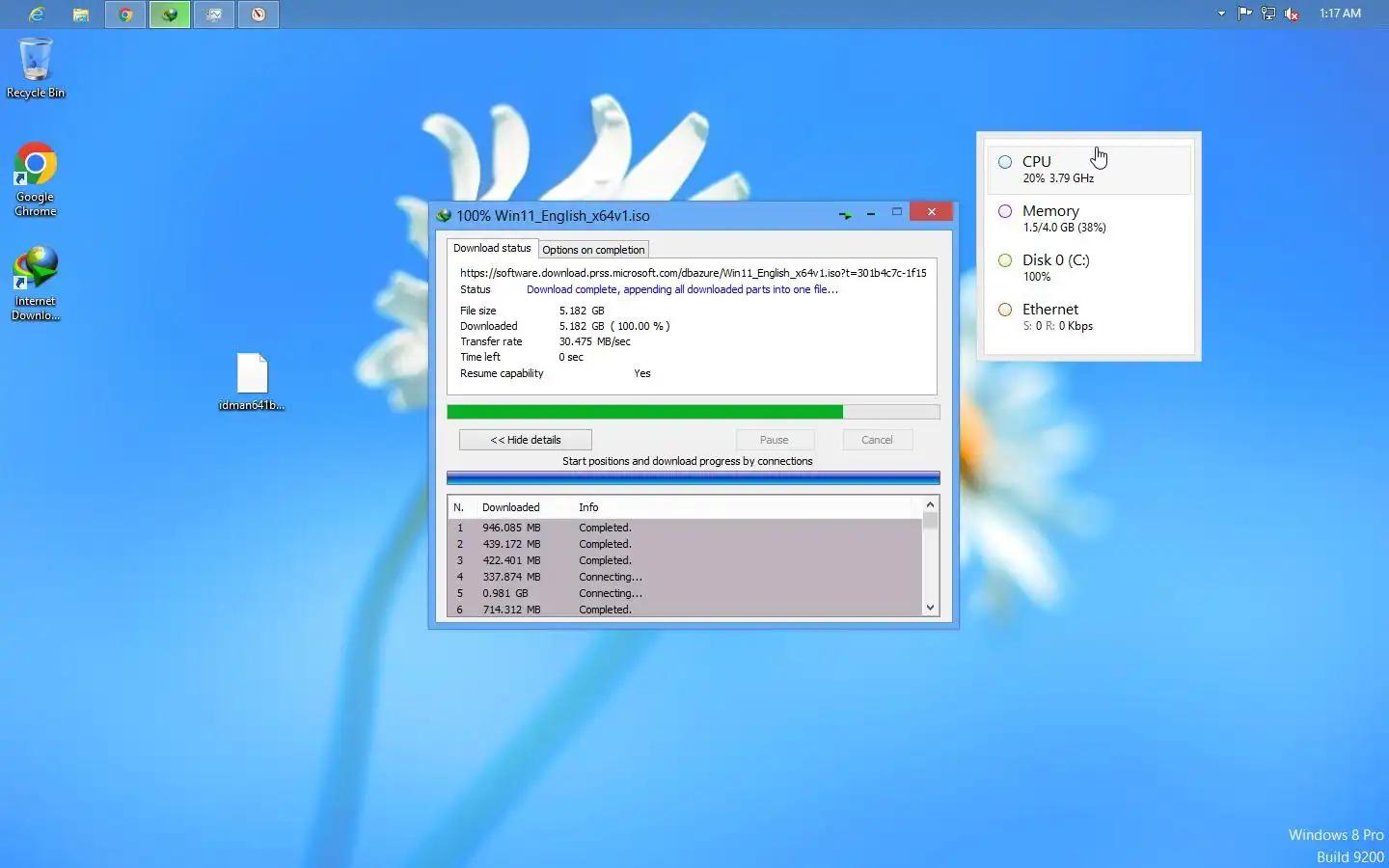1389x868 pixels.
Task: Click the network tray icon
Action: [x=1268, y=14]
